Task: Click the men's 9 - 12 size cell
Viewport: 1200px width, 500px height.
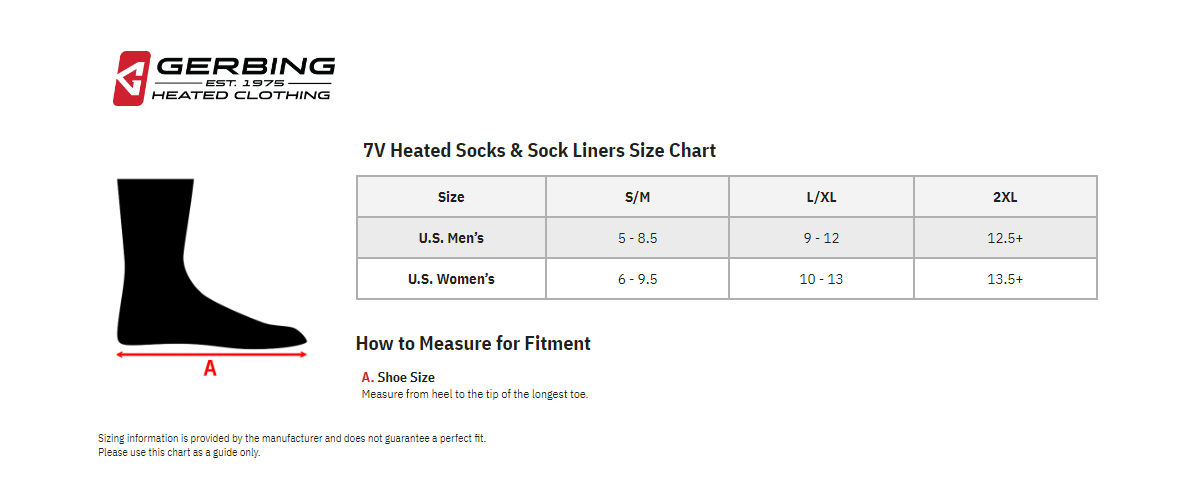Action: coord(821,238)
